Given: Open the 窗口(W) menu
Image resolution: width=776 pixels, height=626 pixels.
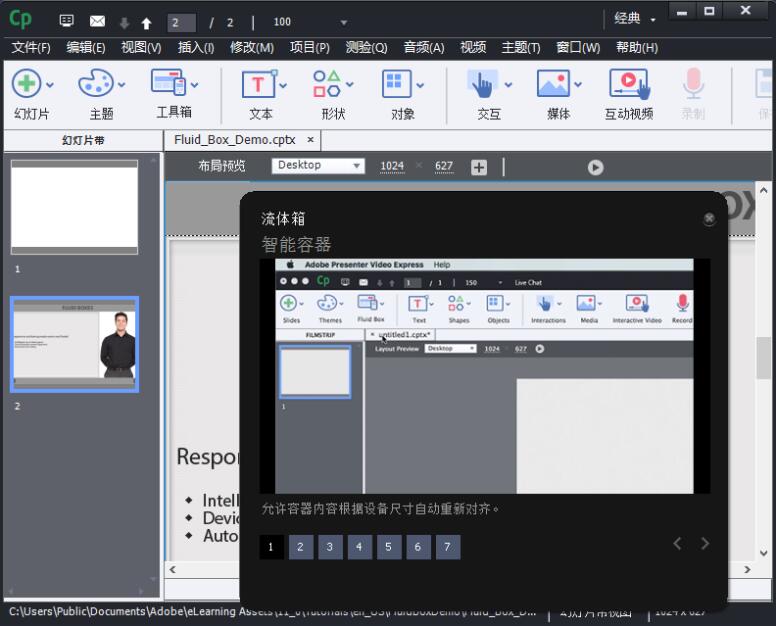Looking at the screenshot, I should (578, 48).
